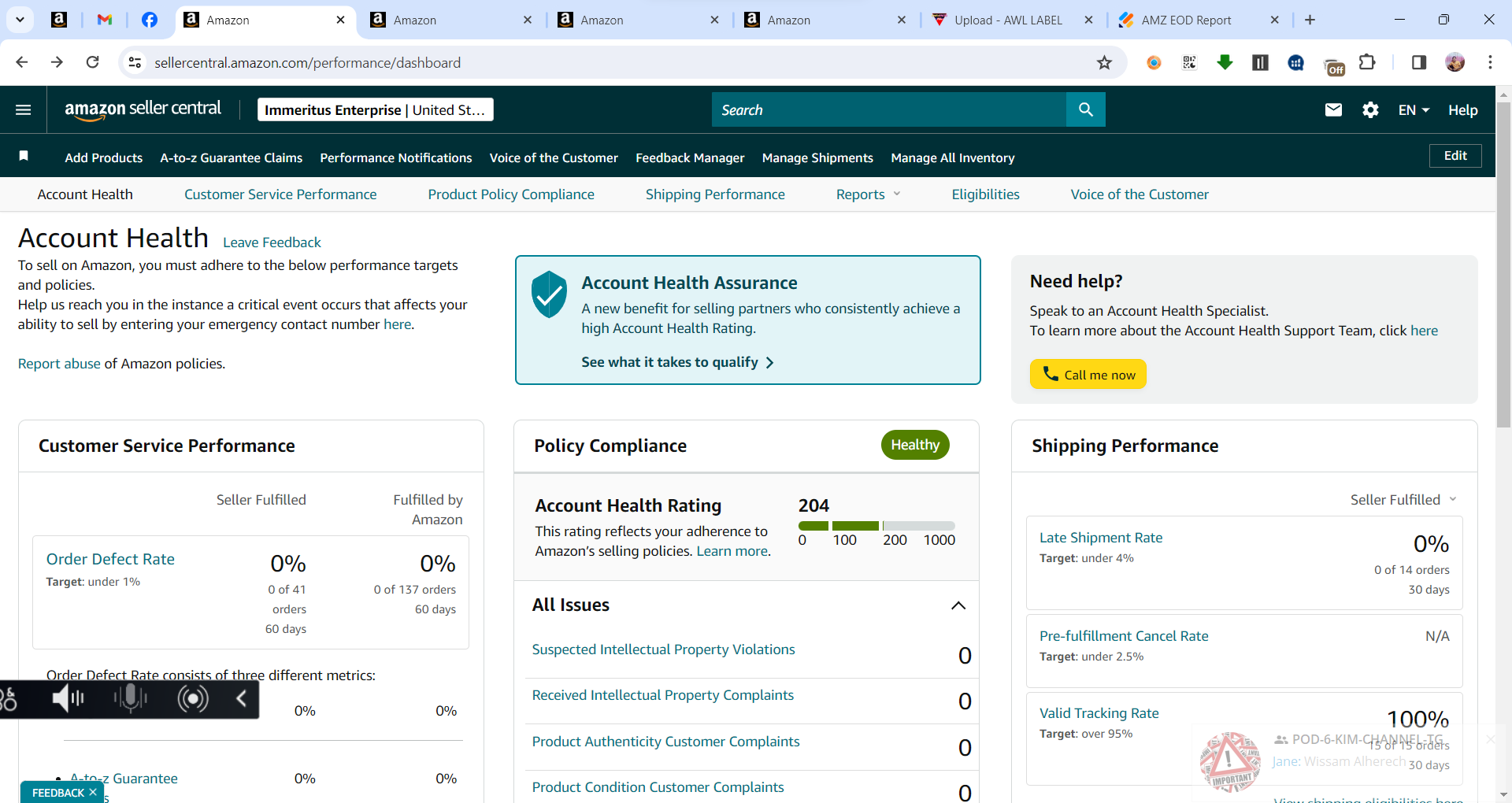1512x803 pixels.
Task: Open the Late Shipment Rate link
Action: point(1101,538)
